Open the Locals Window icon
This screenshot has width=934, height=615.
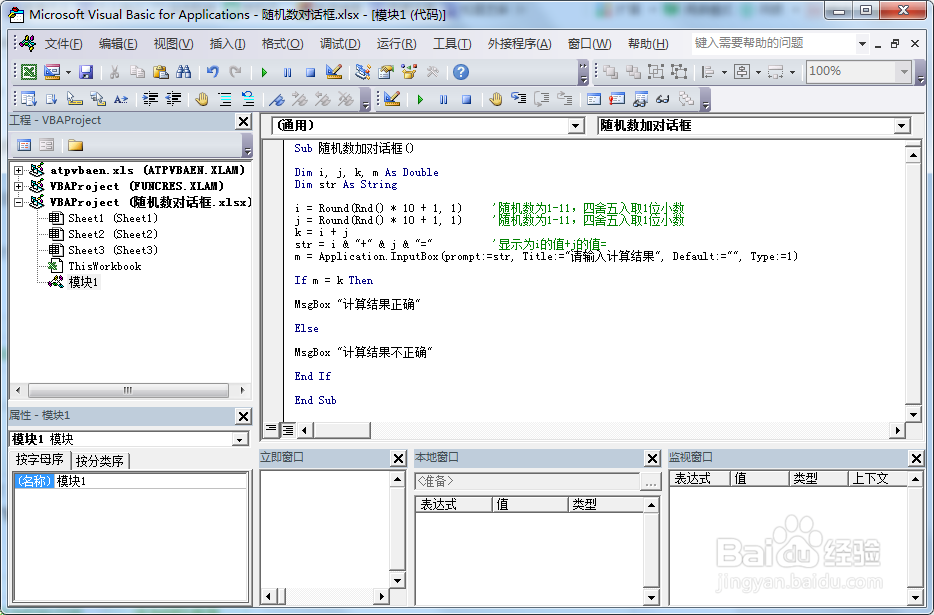click(x=594, y=99)
